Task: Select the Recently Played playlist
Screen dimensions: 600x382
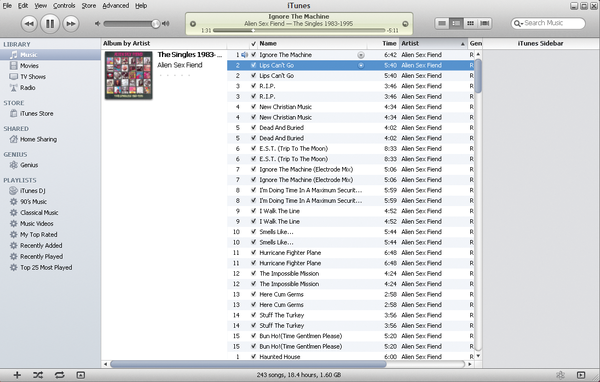Action: [41, 256]
